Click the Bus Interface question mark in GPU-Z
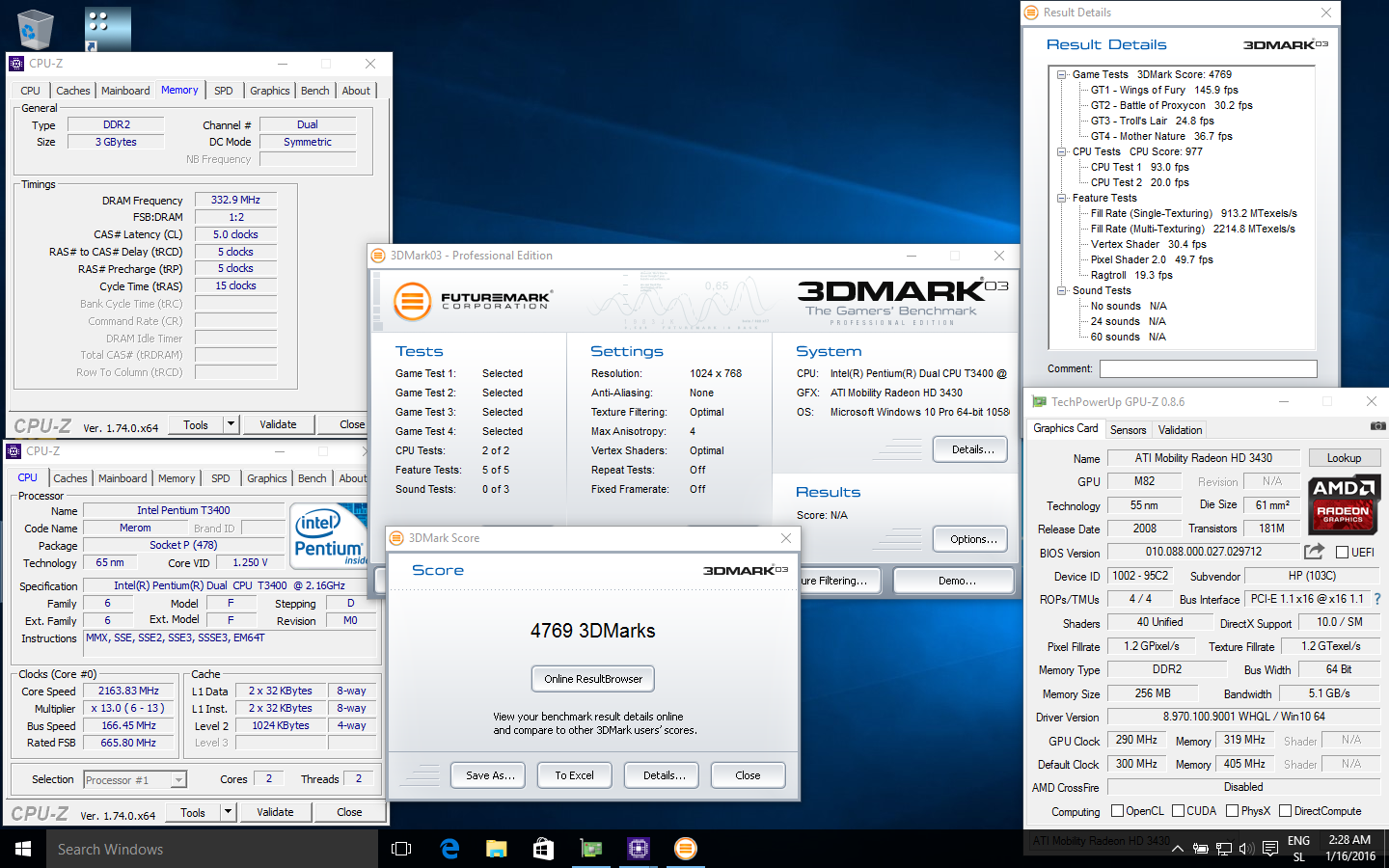 point(1377,599)
